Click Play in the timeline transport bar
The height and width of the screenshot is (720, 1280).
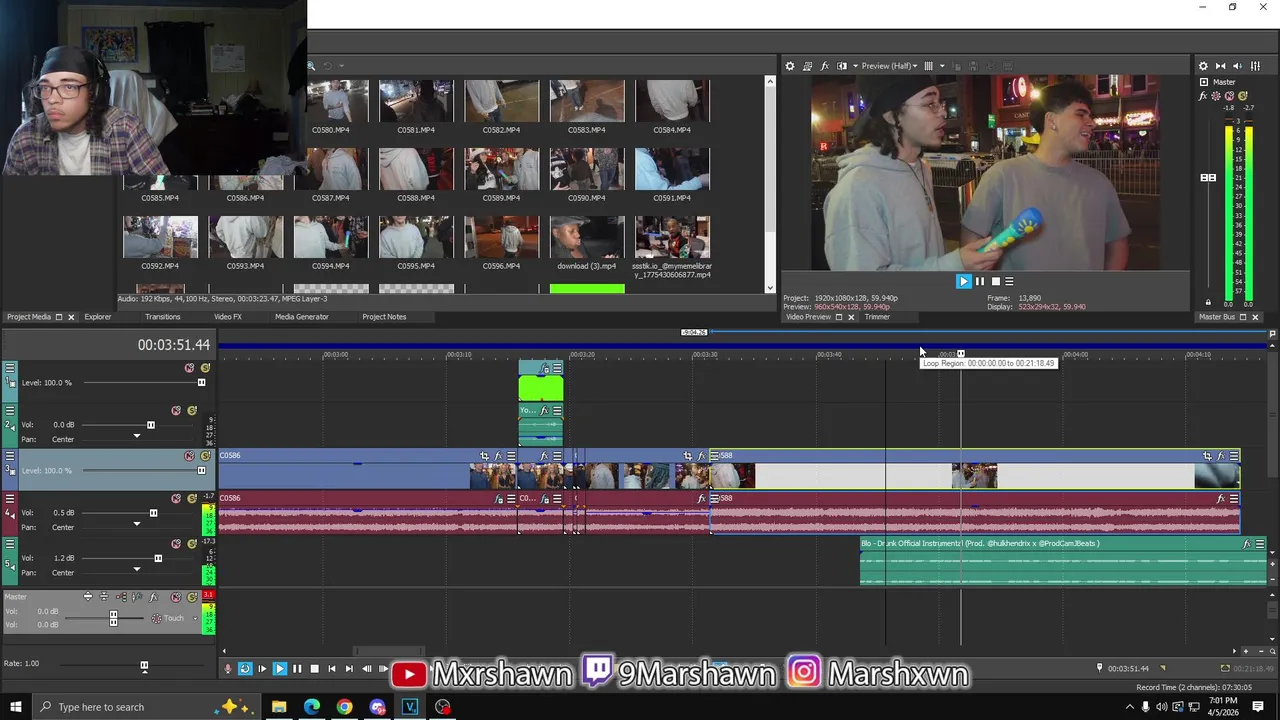280,669
